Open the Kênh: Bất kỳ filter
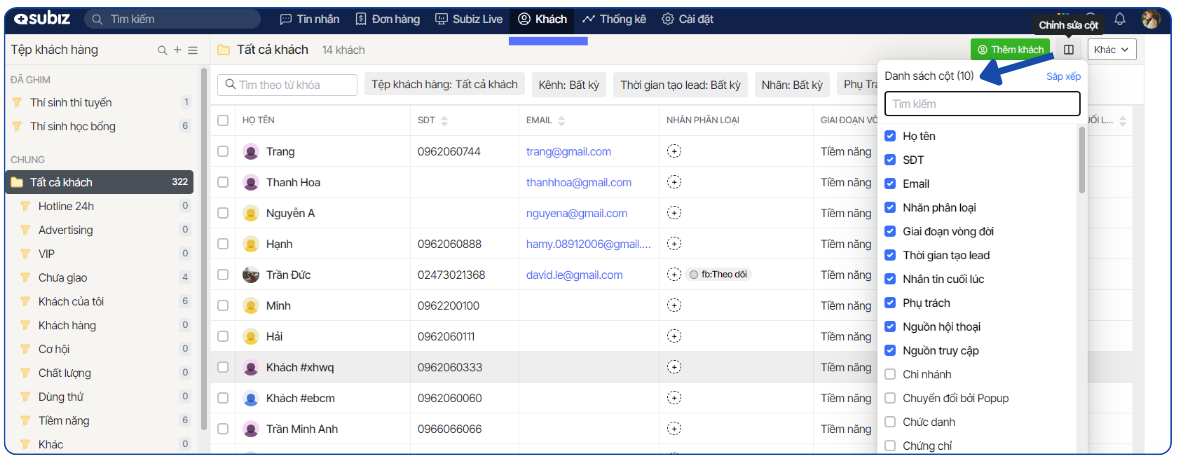This screenshot has width=1179, height=459. (567, 85)
